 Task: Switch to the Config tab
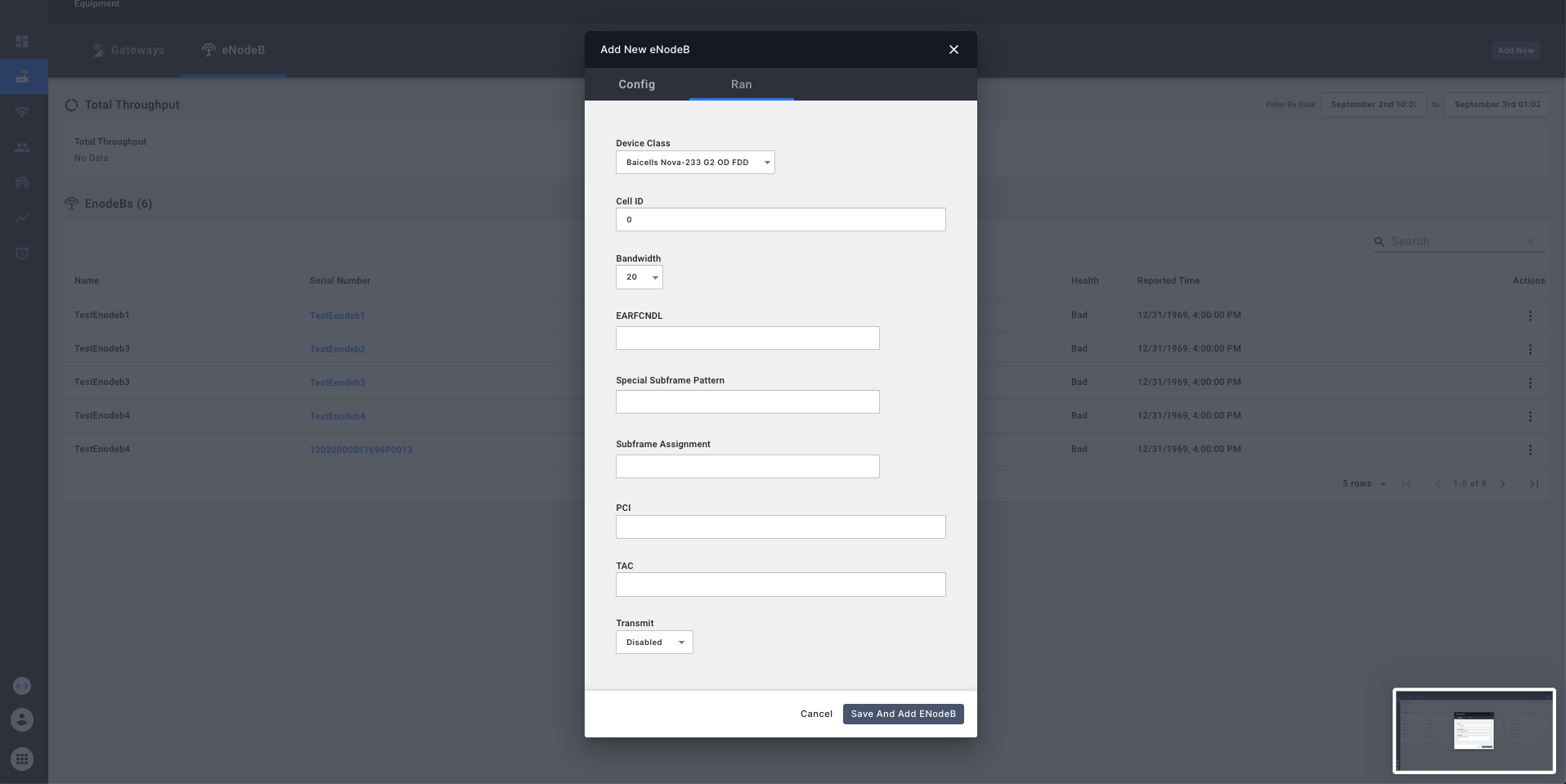point(636,84)
